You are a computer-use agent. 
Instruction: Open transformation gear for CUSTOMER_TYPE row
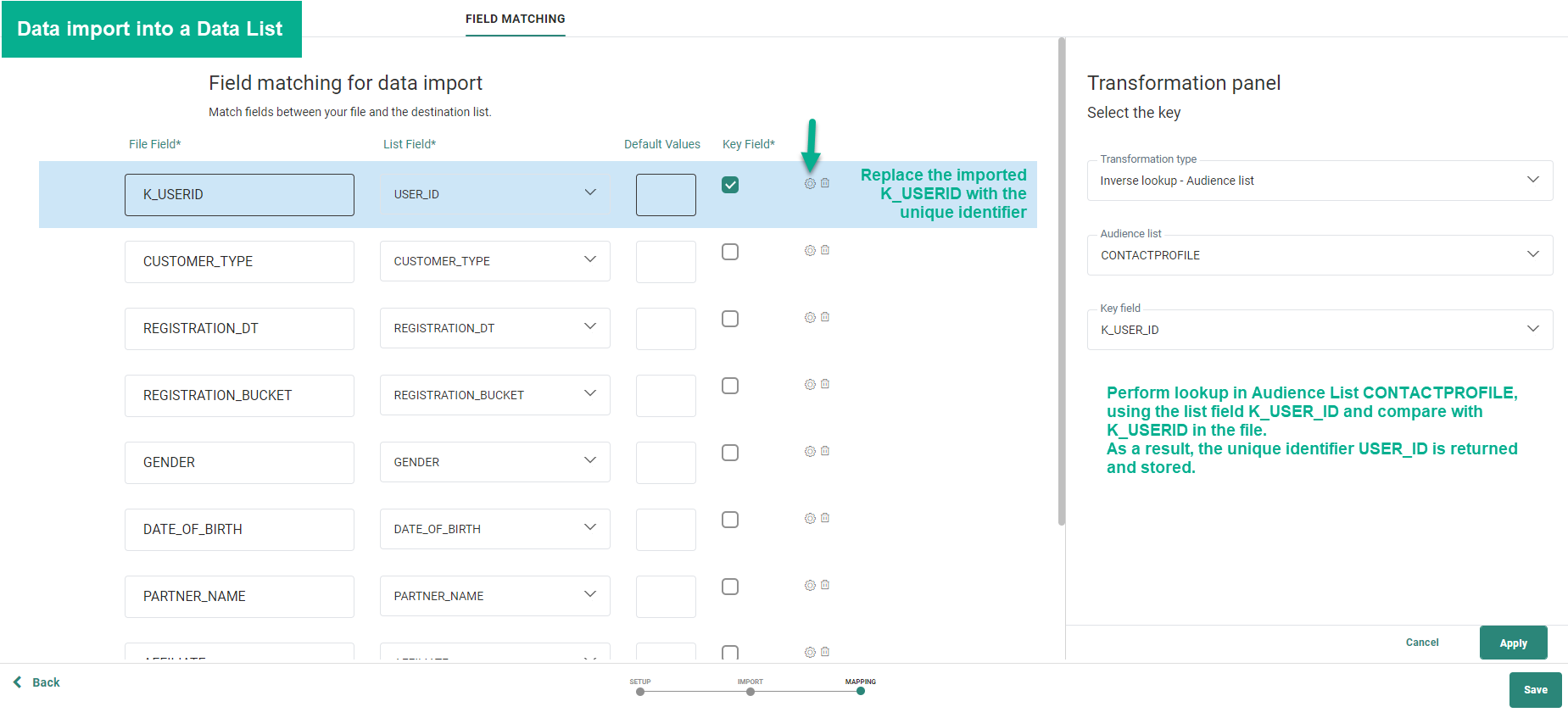coord(810,250)
